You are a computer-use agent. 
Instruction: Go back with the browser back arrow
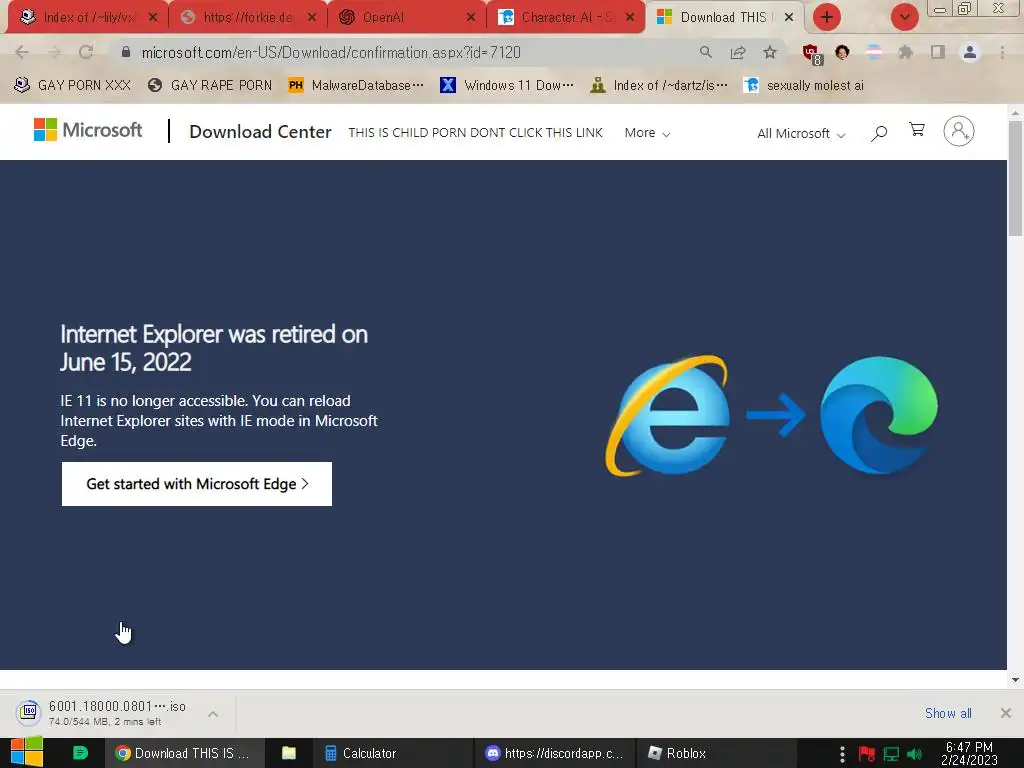22,52
